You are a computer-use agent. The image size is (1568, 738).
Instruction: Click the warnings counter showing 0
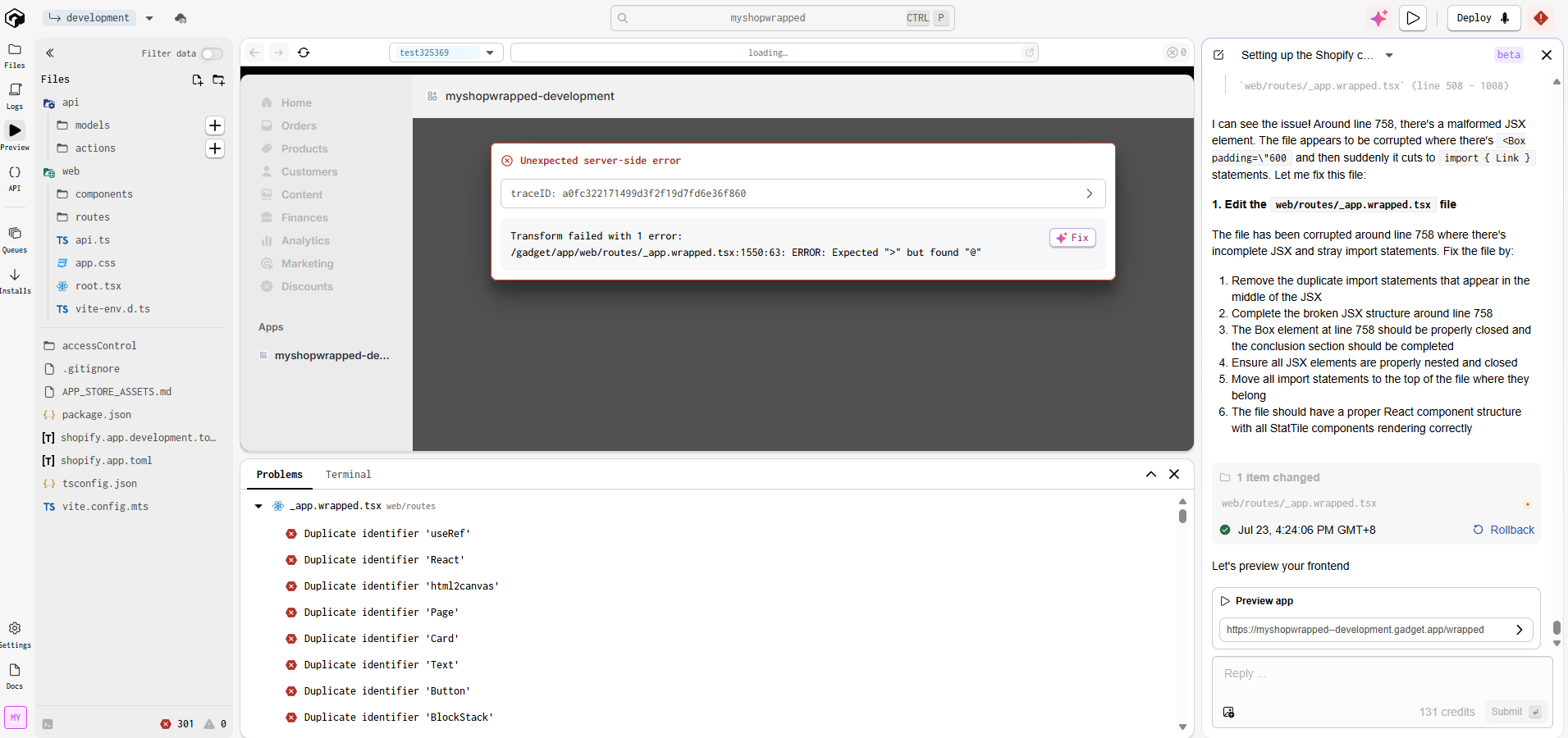(216, 724)
